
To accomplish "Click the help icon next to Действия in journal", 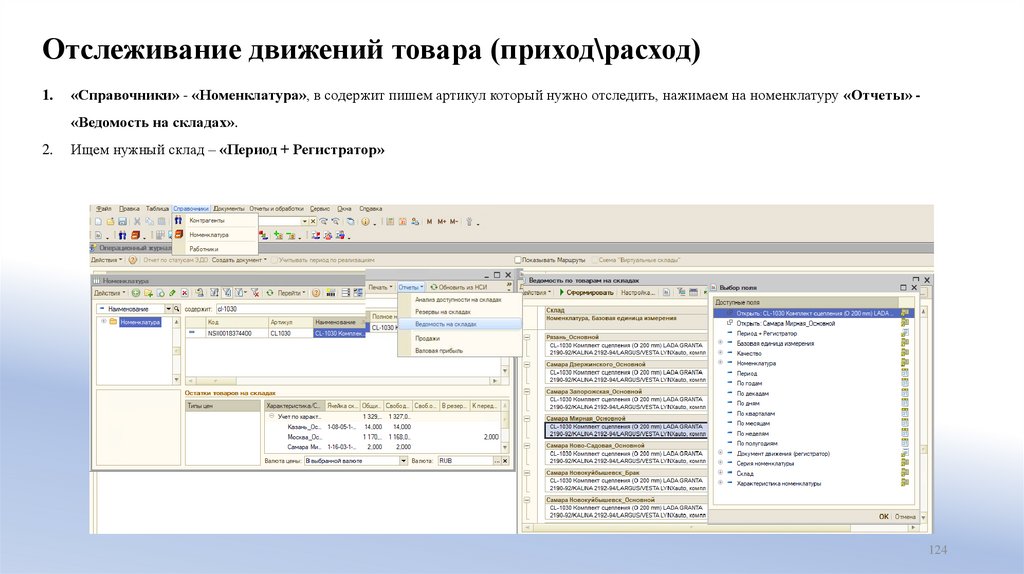I will click(x=133, y=260).
